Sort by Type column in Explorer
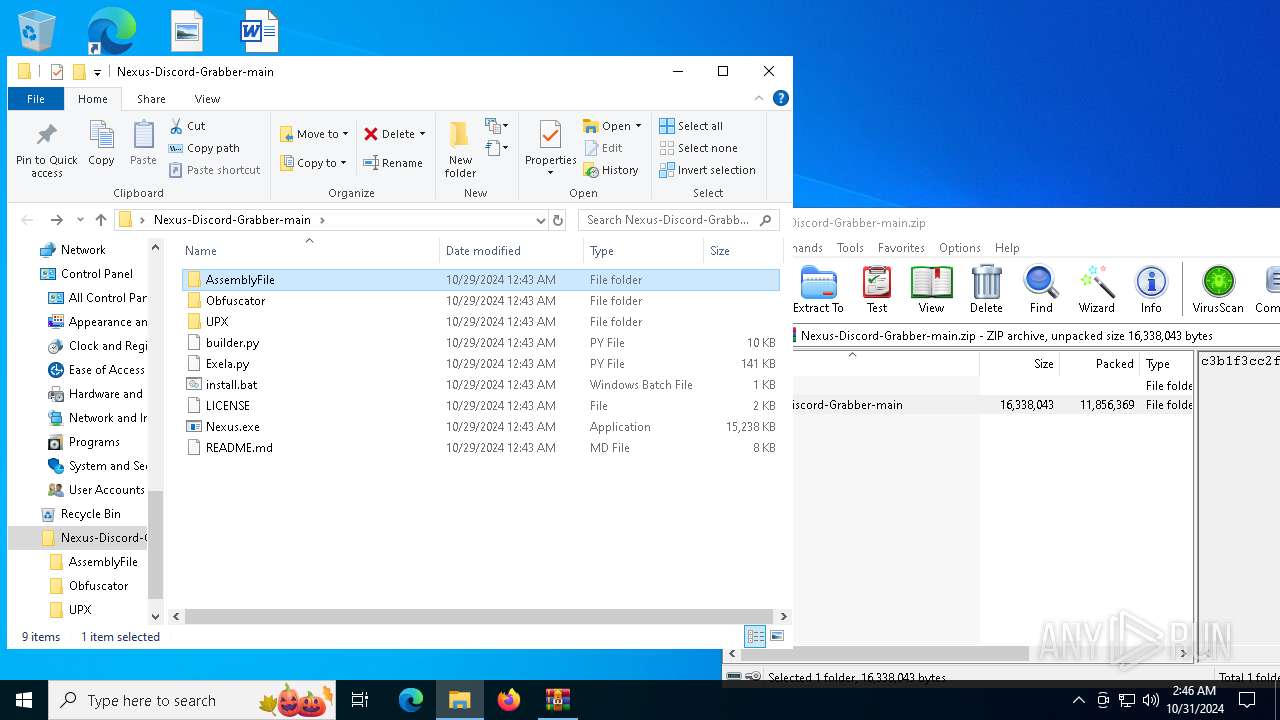1280x720 pixels. click(x=644, y=251)
